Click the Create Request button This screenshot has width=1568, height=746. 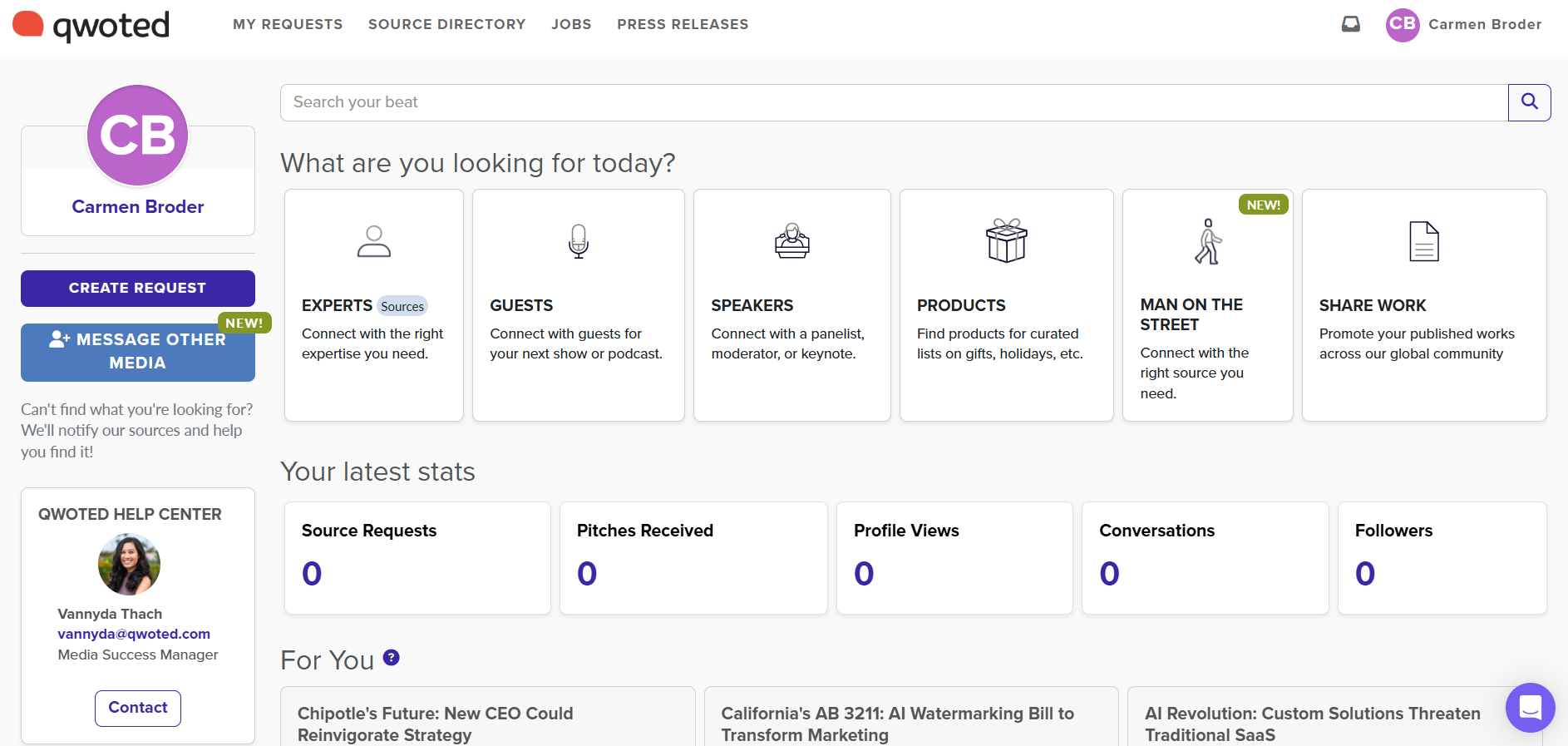point(138,289)
